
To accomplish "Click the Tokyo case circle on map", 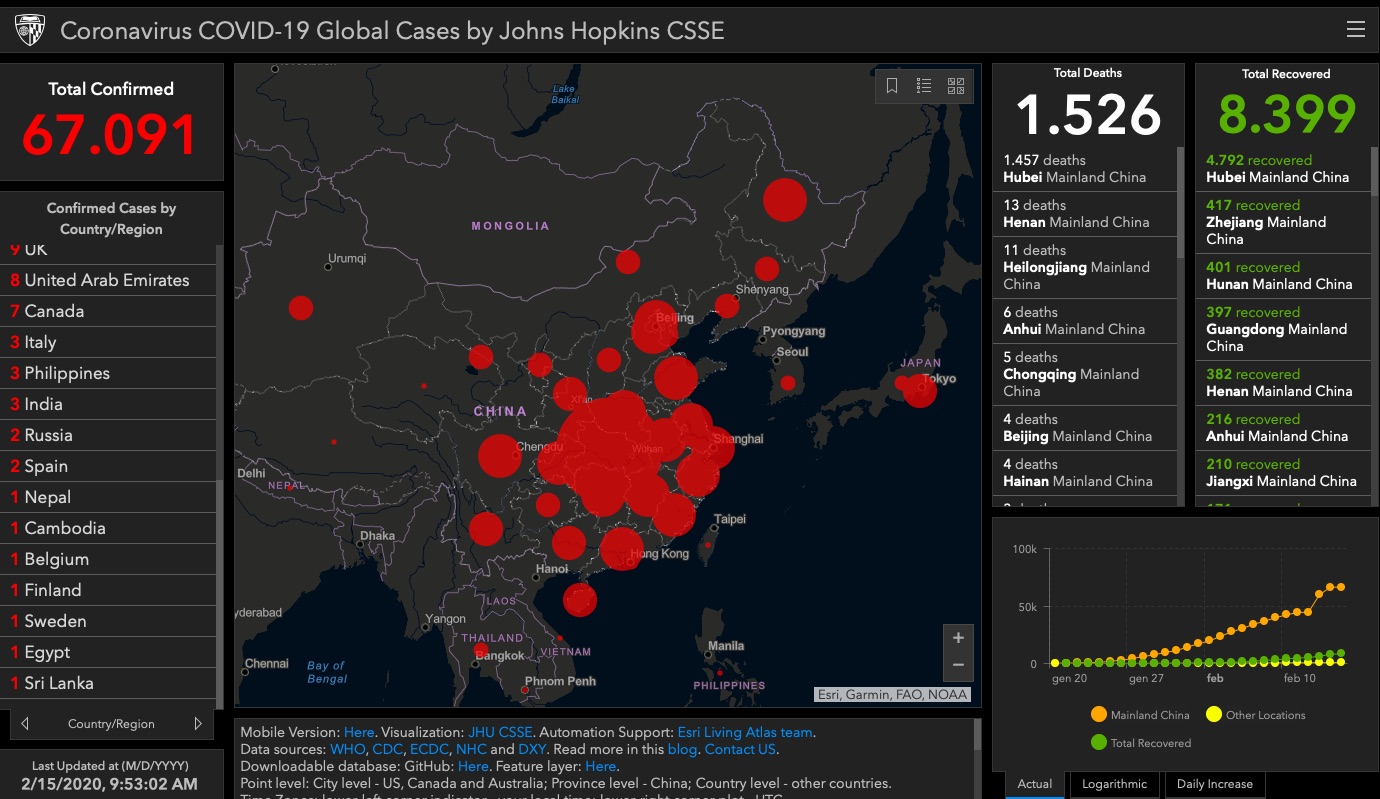I will (x=919, y=390).
